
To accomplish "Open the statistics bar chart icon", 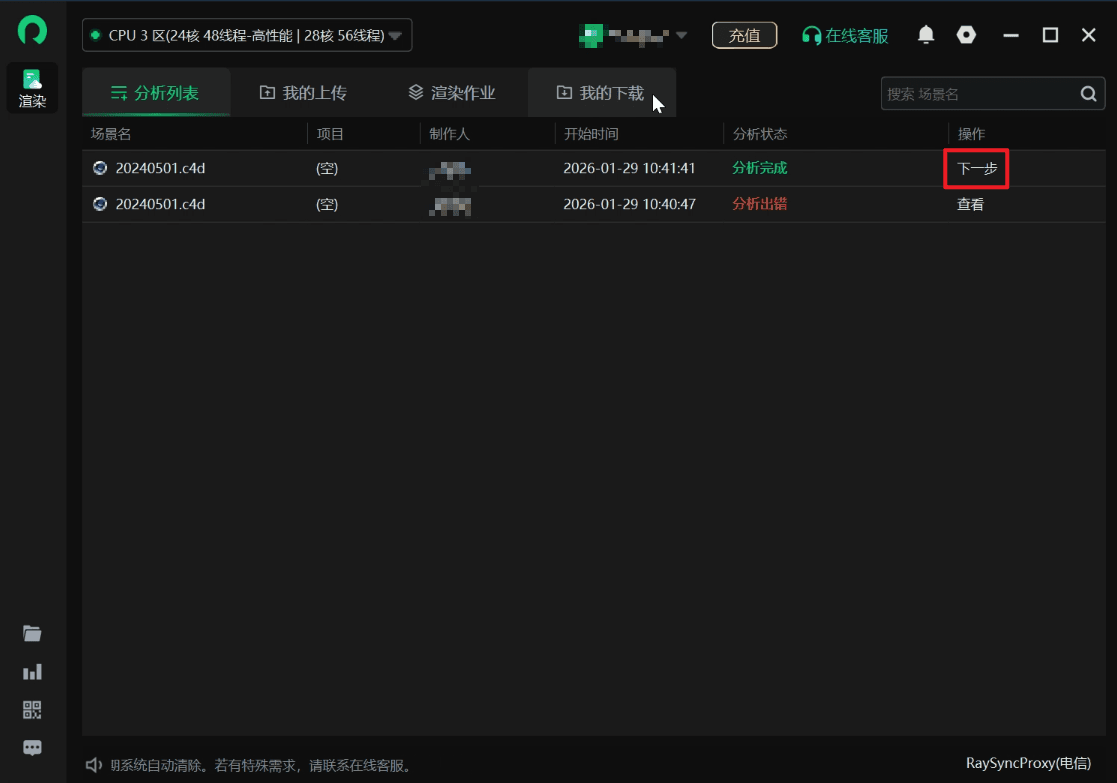I will (x=32, y=671).
